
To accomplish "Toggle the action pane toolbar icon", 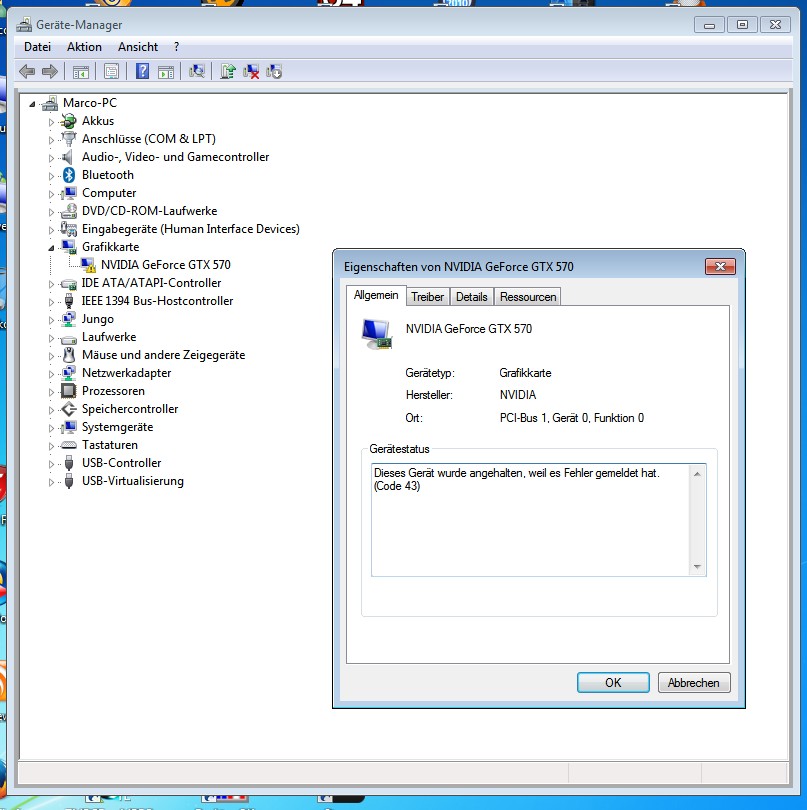I will point(166,72).
